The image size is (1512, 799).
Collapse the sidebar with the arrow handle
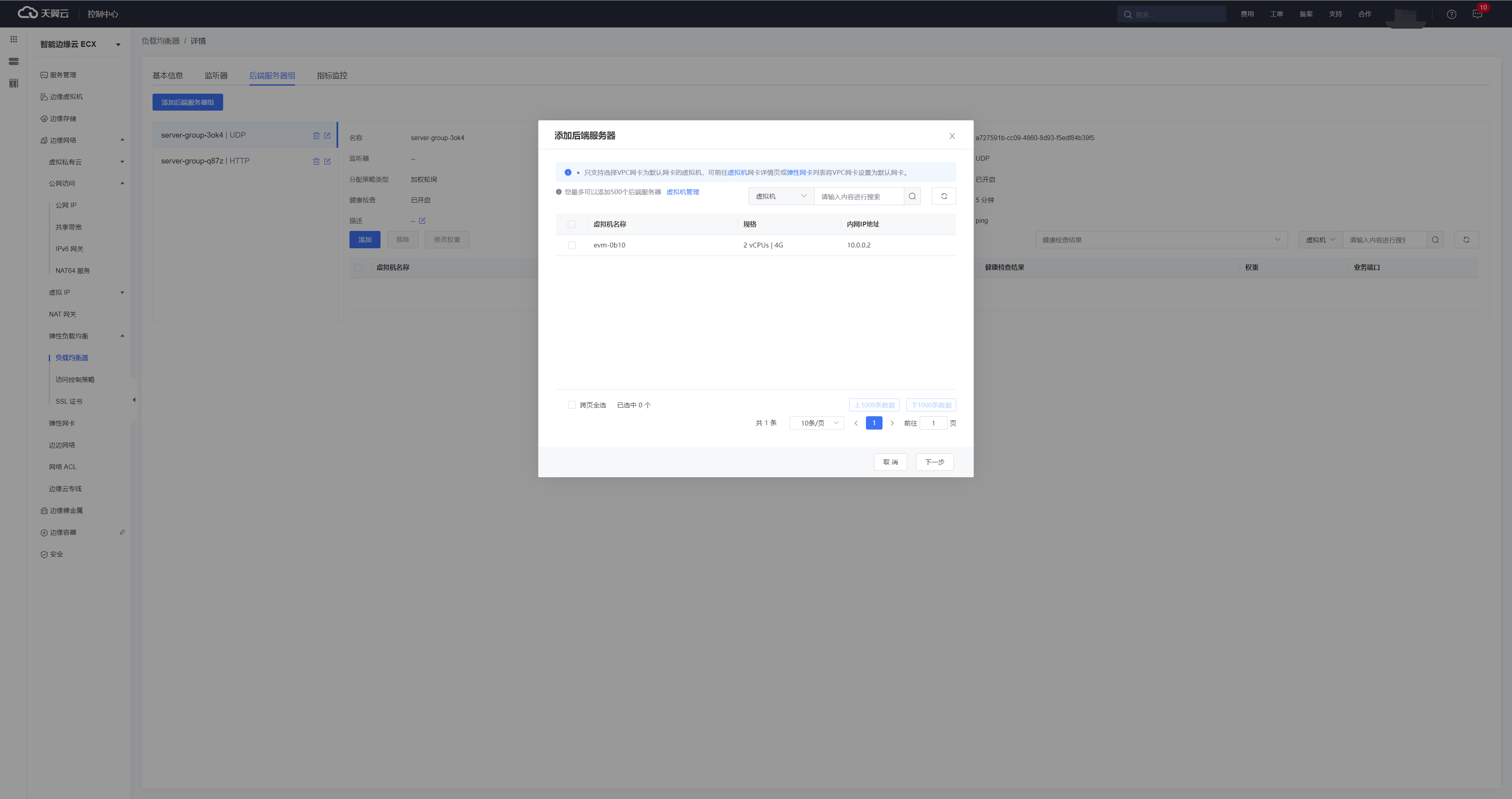[x=134, y=400]
